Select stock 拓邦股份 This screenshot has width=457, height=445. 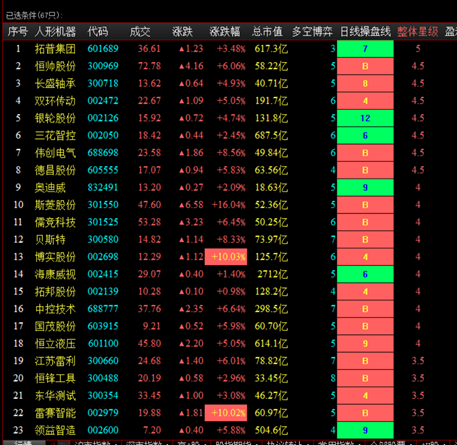tap(55, 292)
